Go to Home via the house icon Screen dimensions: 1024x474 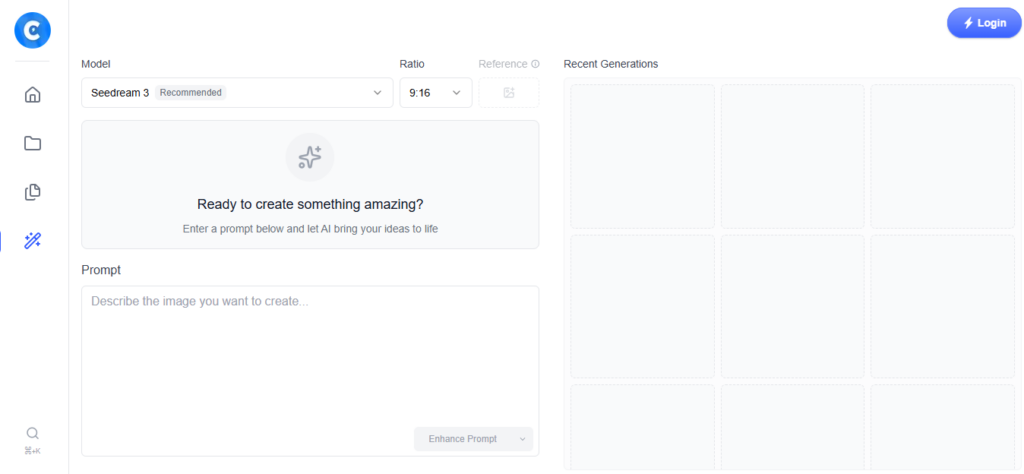pyautogui.click(x=33, y=95)
